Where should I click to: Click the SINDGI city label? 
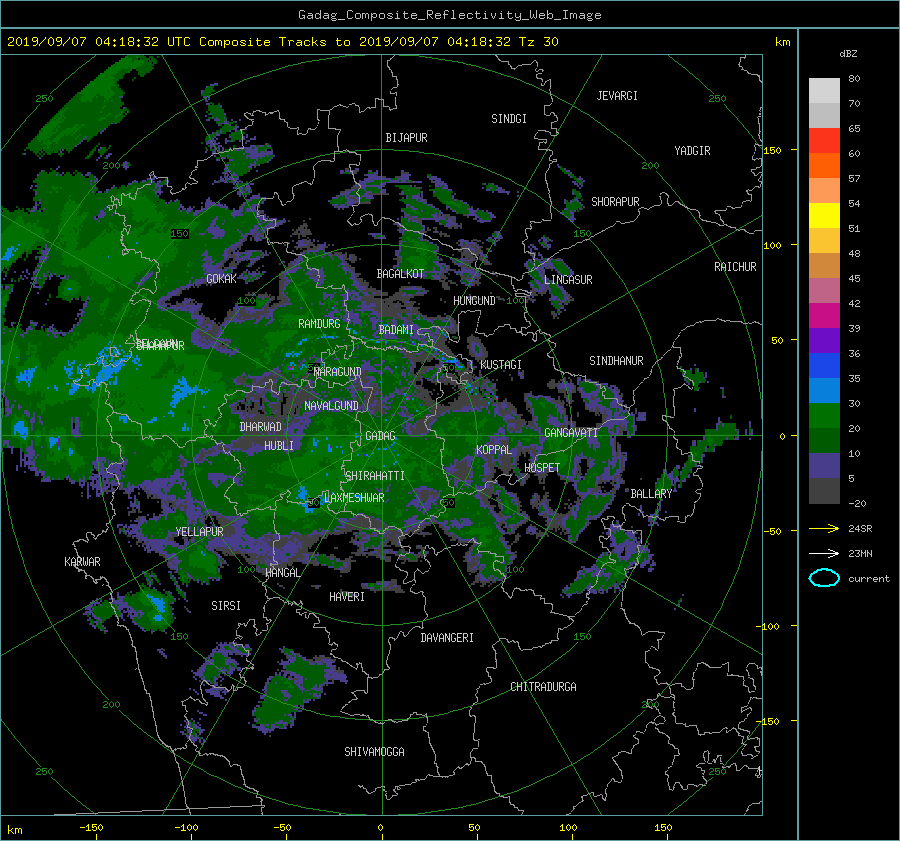[509, 119]
